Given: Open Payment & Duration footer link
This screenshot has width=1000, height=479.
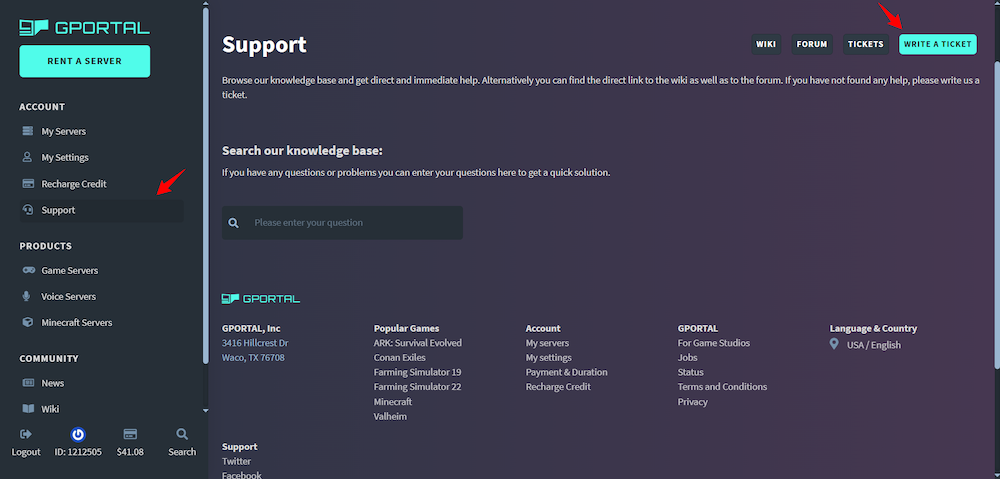Looking at the screenshot, I should [x=566, y=372].
